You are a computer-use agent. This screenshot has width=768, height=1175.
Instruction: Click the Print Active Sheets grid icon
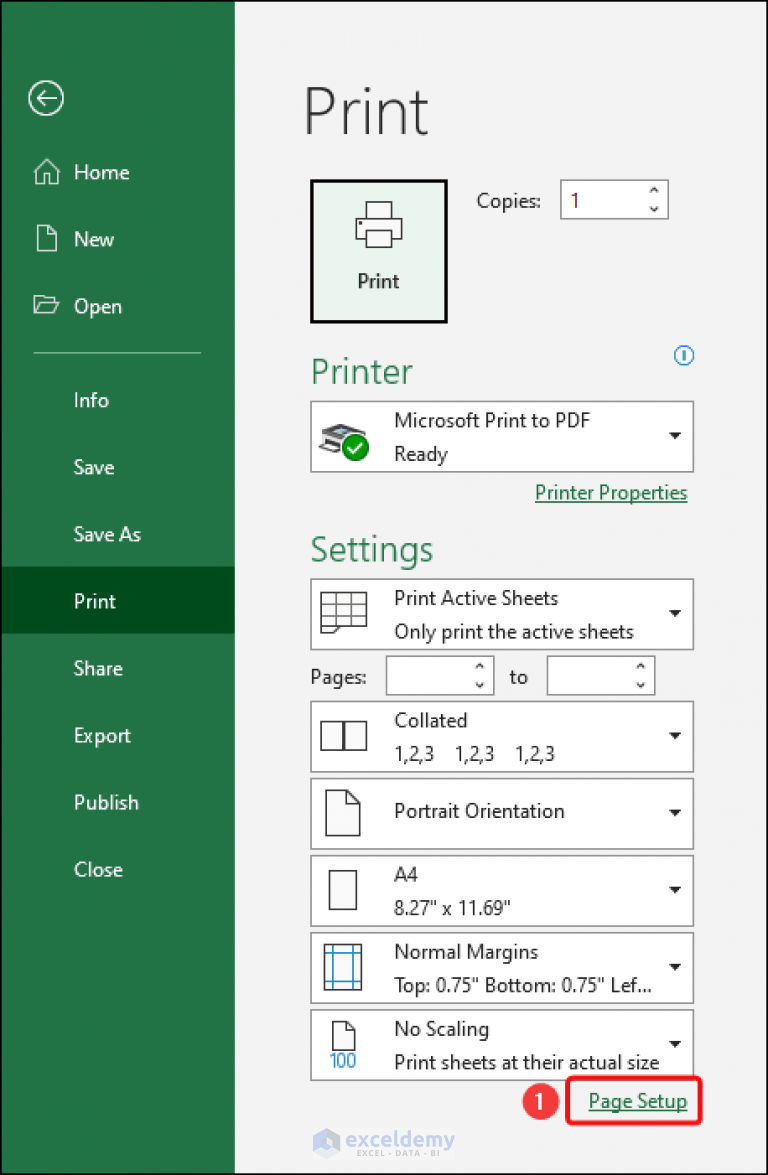(344, 614)
